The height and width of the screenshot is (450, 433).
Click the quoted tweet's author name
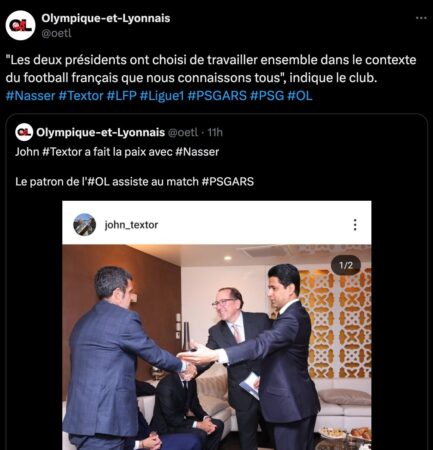click(100, 132)
